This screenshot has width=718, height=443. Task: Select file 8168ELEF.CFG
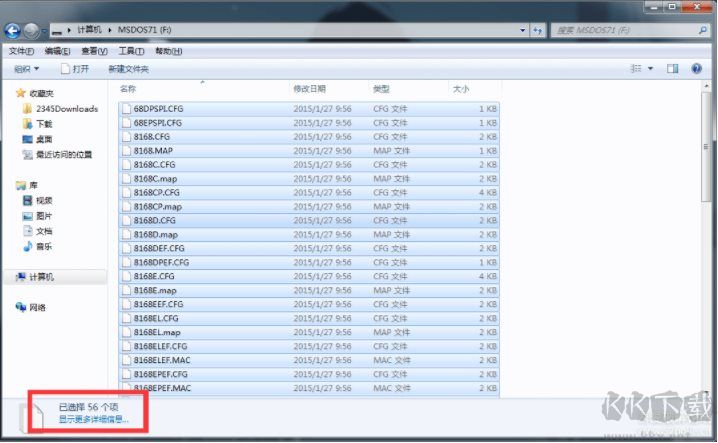click(x=309, y=346)
